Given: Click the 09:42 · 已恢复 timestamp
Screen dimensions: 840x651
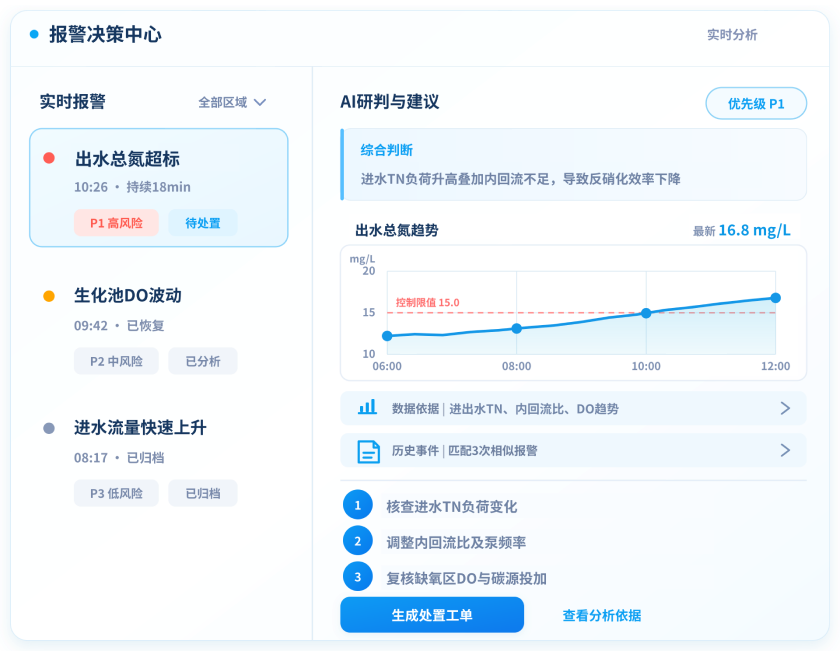Looking at the screenshot, I should [x=119, y=325].
